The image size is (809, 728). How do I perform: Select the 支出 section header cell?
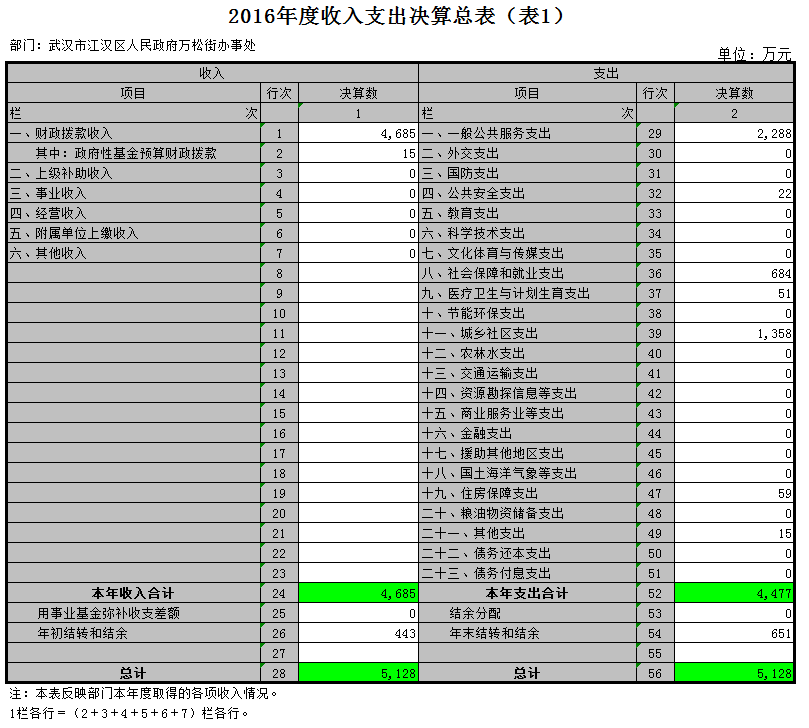(606, 73)
